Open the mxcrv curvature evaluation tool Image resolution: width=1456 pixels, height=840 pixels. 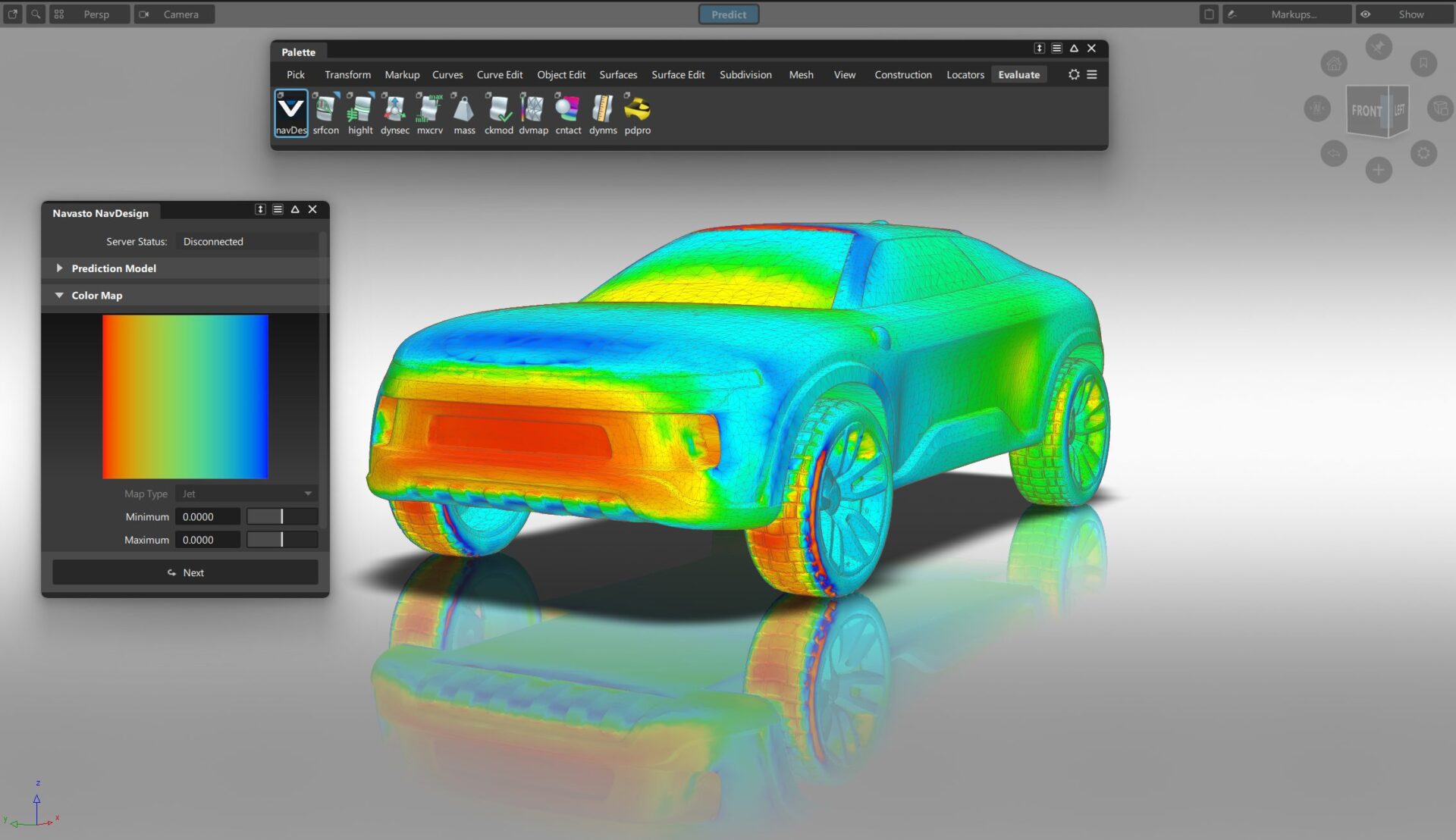click(429, 112)
